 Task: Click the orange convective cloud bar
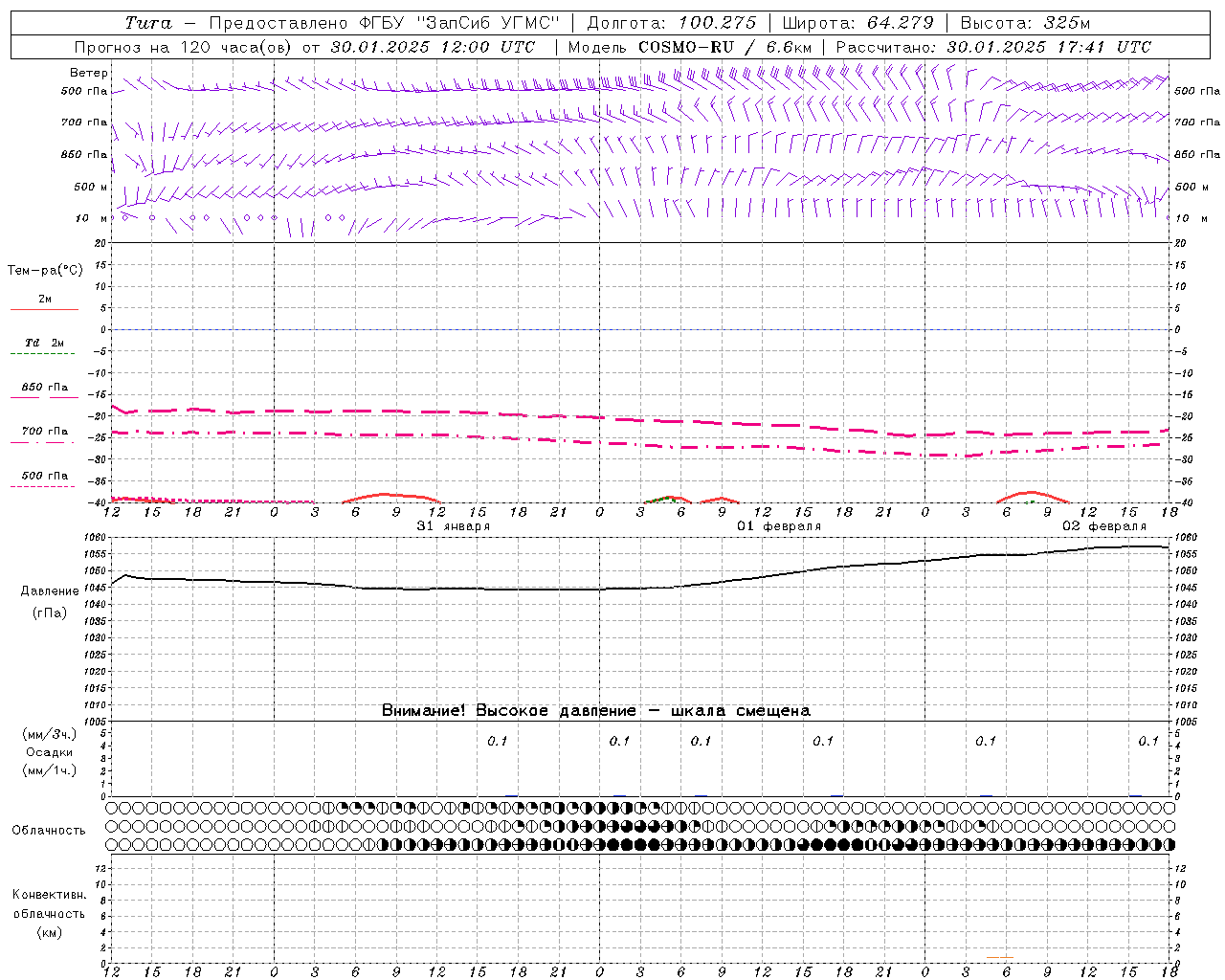coord(999,957)
